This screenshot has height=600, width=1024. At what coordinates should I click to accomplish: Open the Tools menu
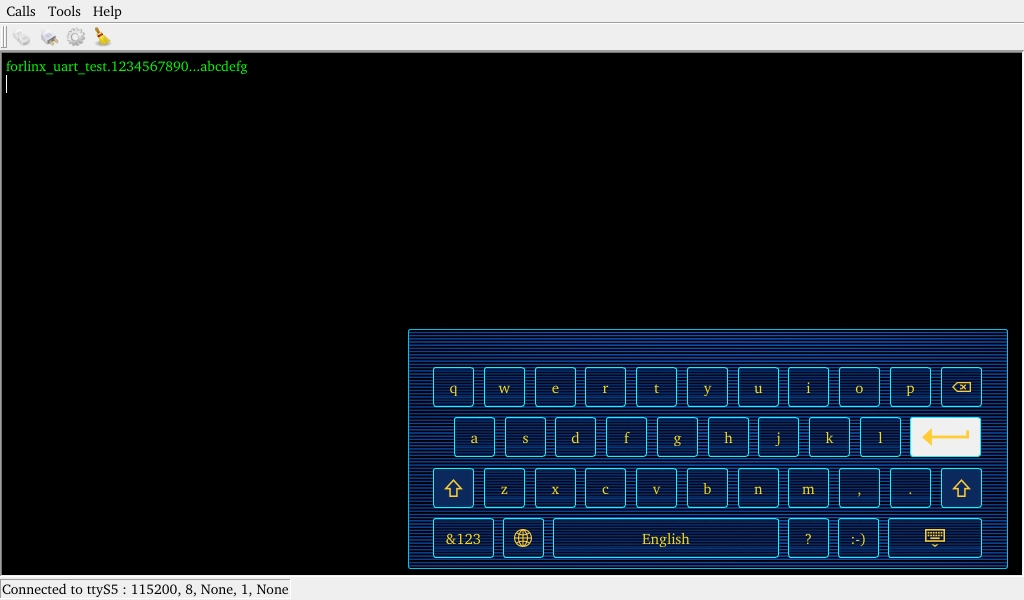coord(64,11)
